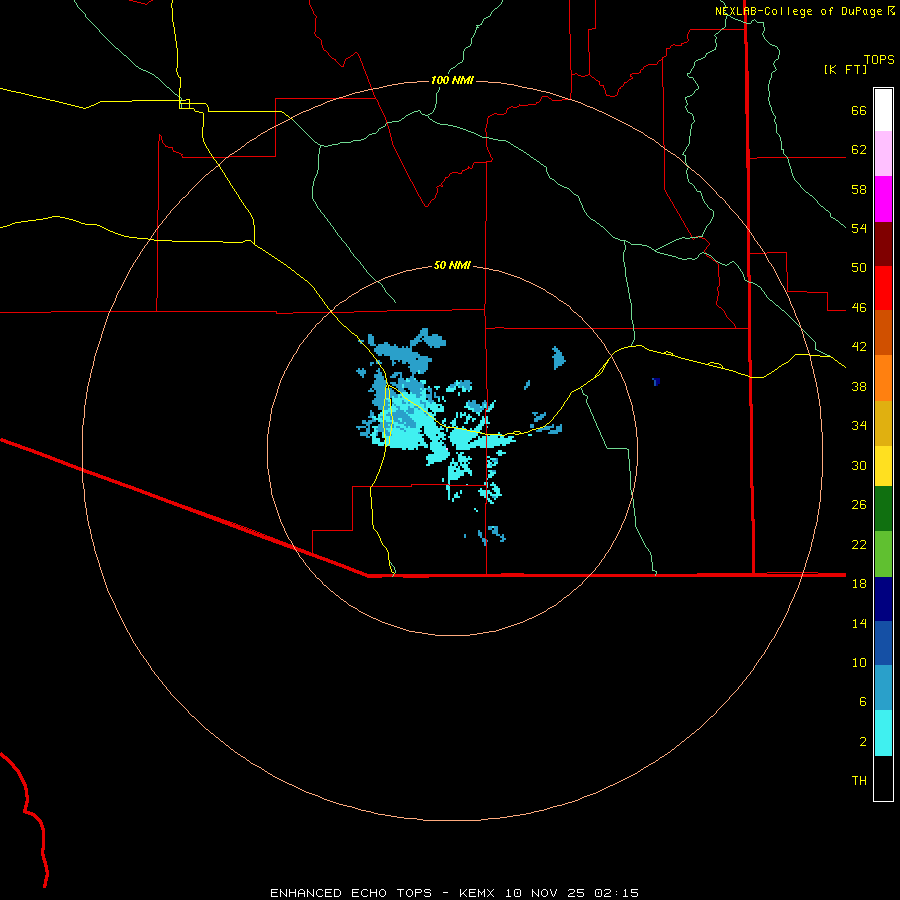This screenshot has width=900, height=900.
Task: Click the dark orange legend swatch
Action: 883,332
